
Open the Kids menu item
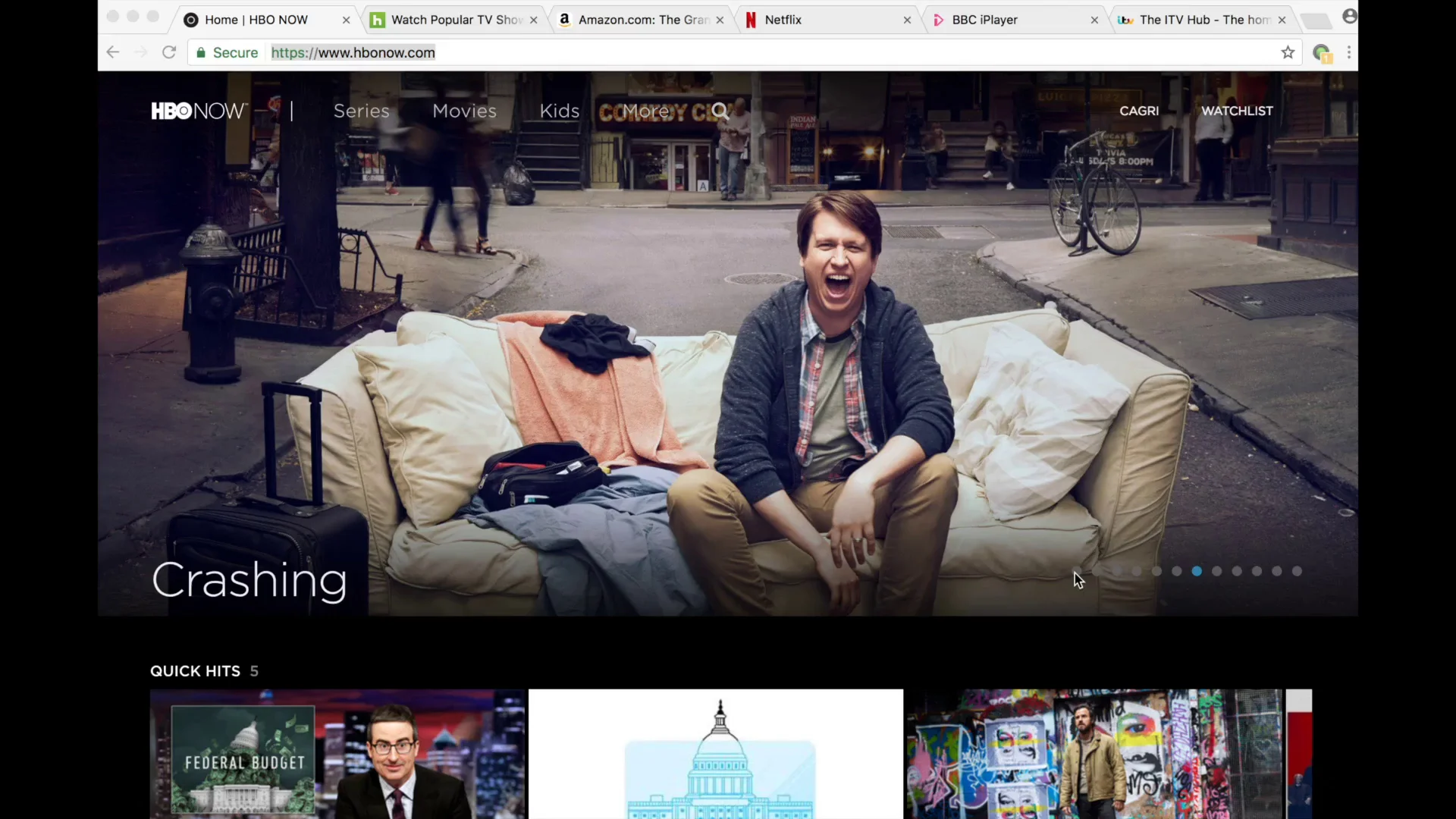point(560,111)
